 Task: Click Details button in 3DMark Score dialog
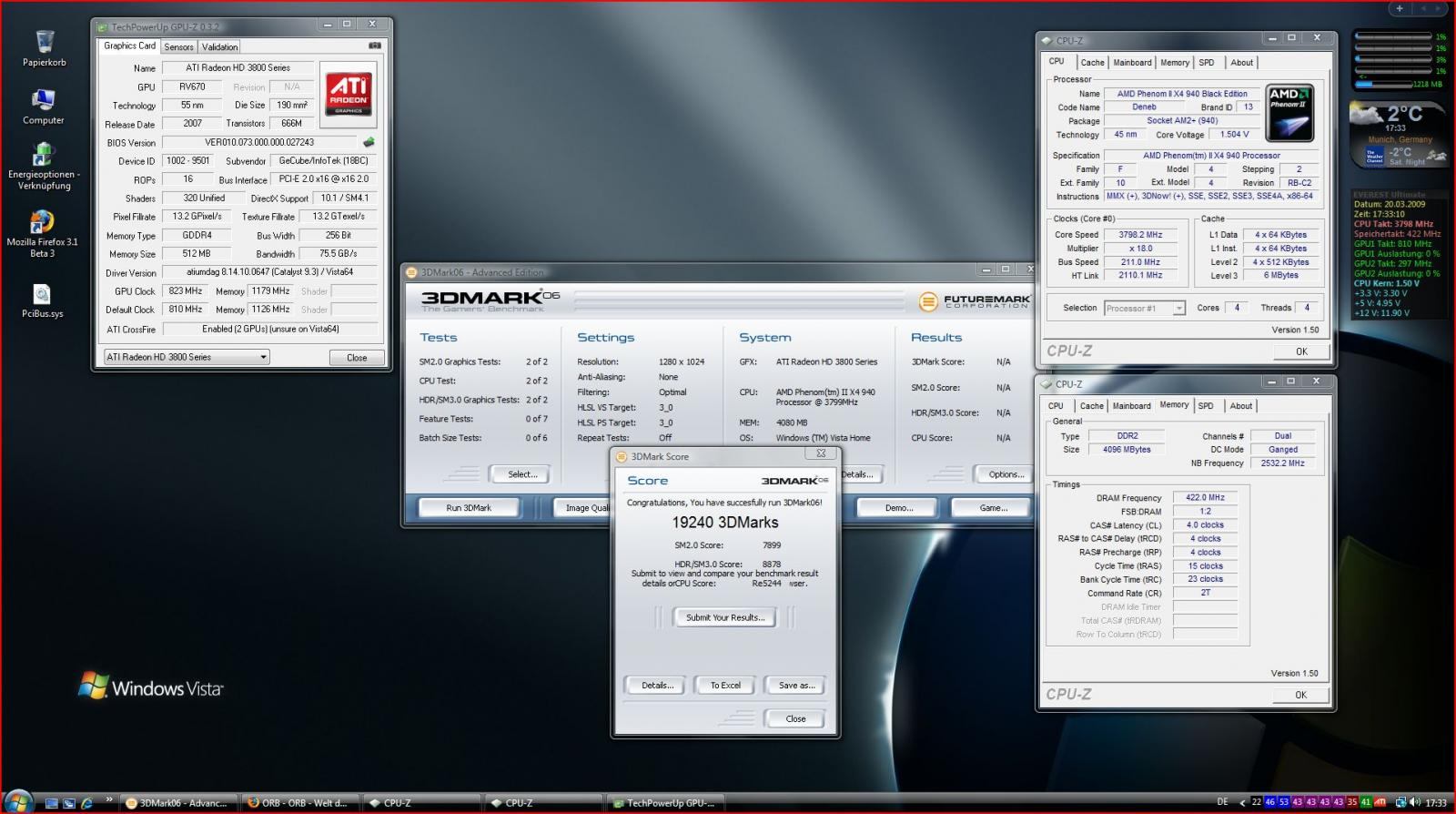pos(657,686)
